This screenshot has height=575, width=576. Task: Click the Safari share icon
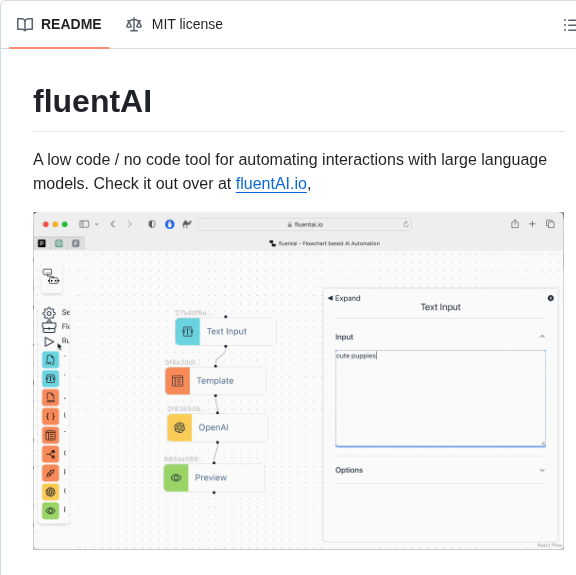(515, 224)
